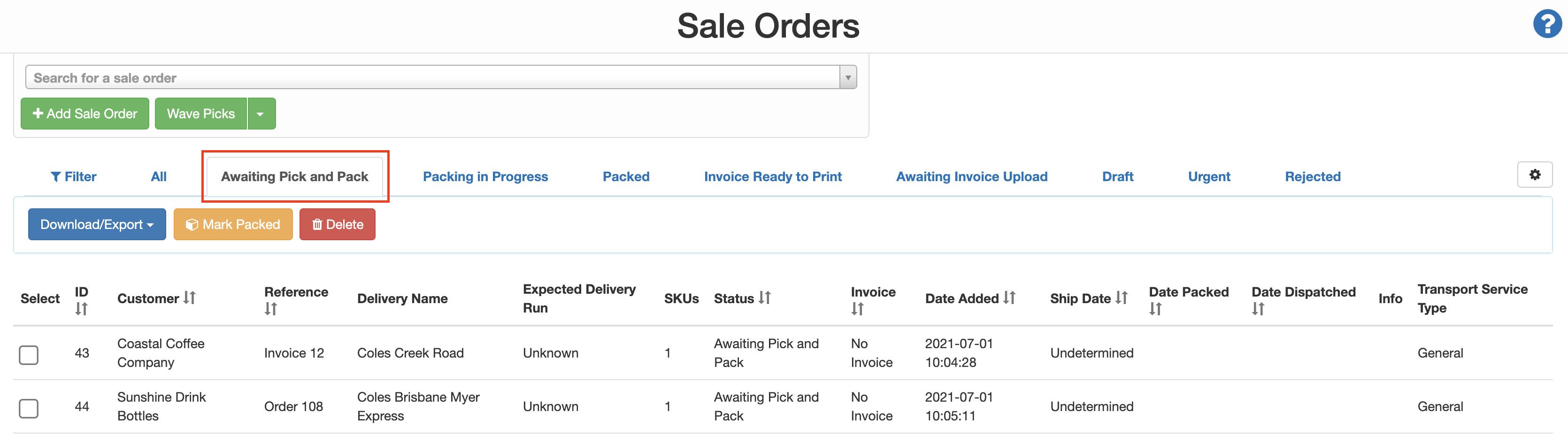The height and width of the screenshot is (442, 1568).
Task: Click the Add Sale Order button
Action: 84,113
